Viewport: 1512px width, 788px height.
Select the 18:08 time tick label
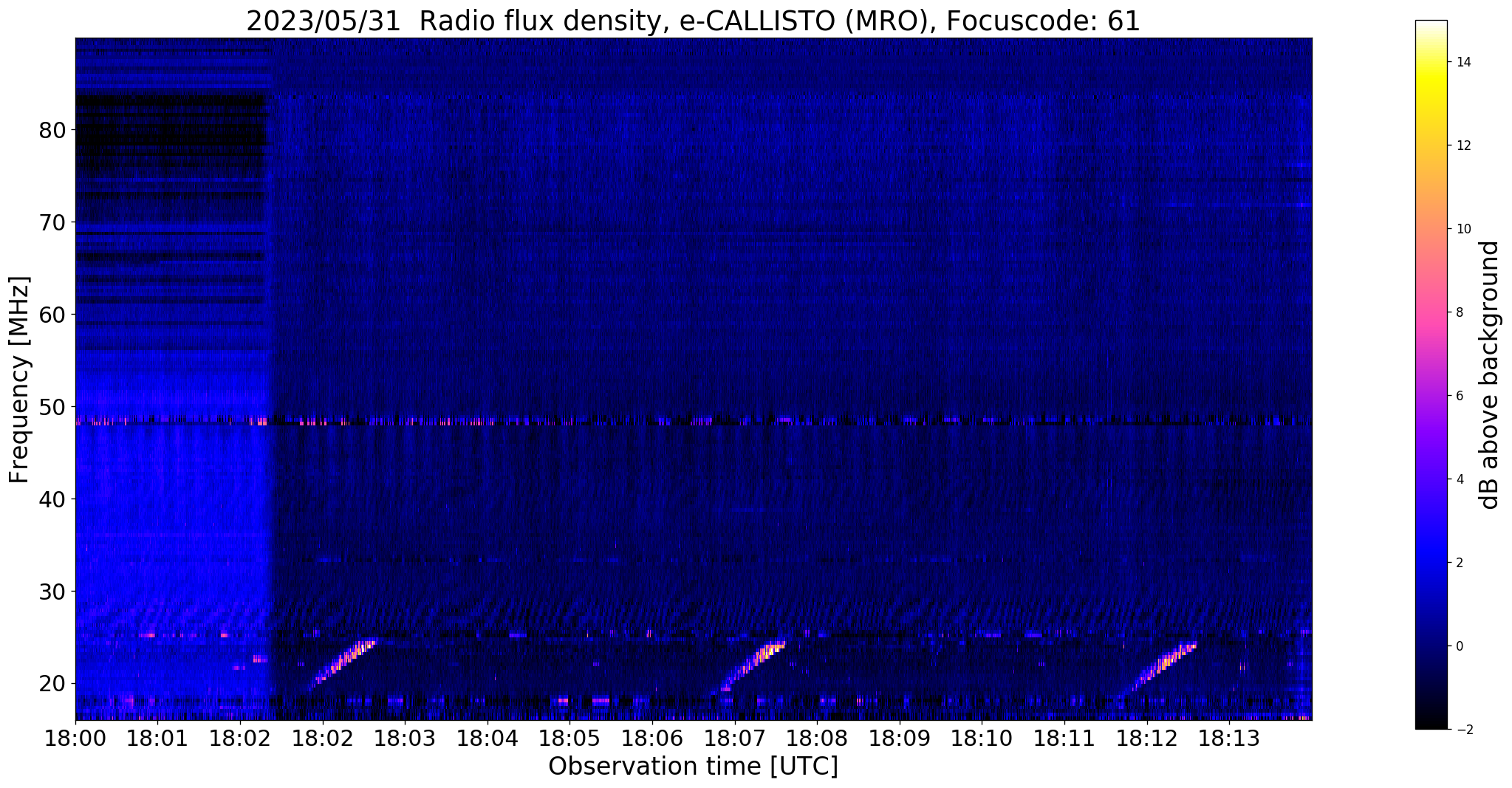click(x=816, y=738)
